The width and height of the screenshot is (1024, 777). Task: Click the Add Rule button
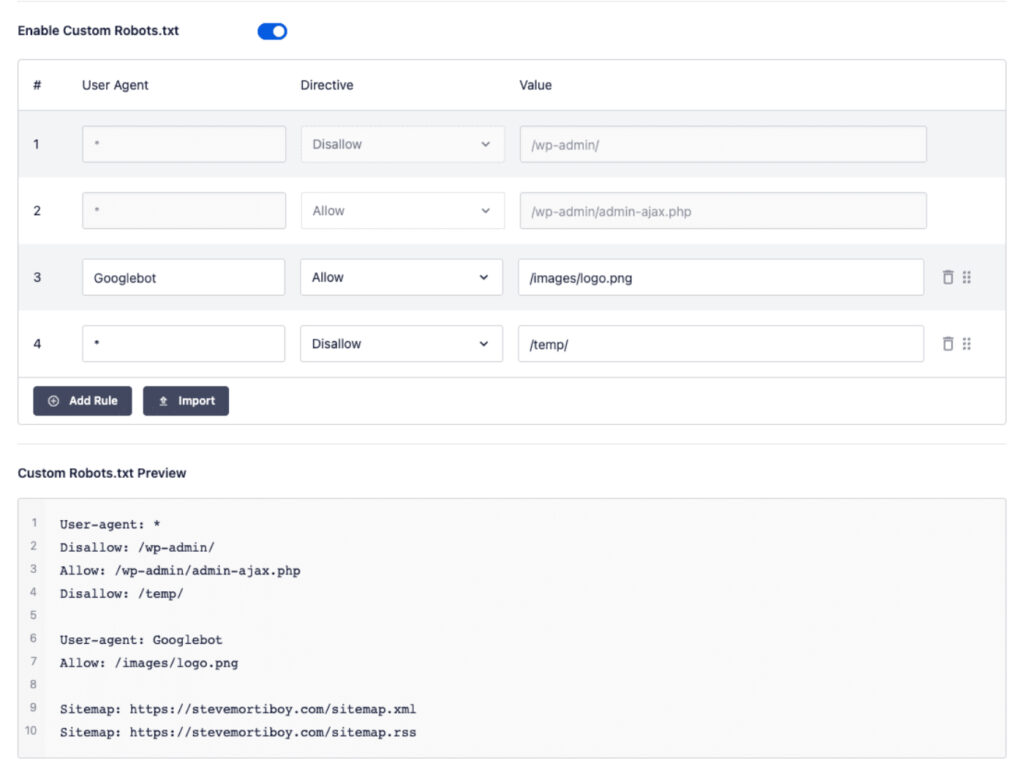pos(82,401)
